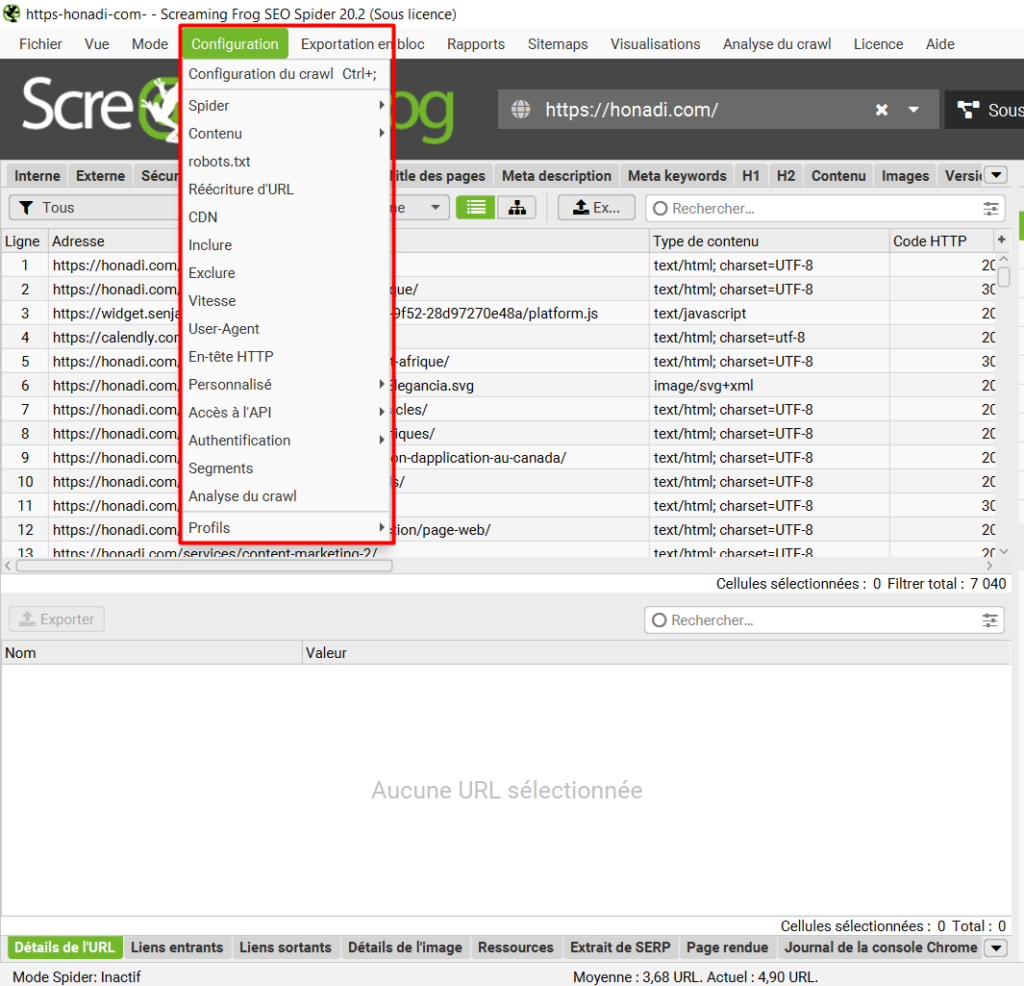Open the Liens entrants tab
1024x986 pixels.
pos(177,947)
